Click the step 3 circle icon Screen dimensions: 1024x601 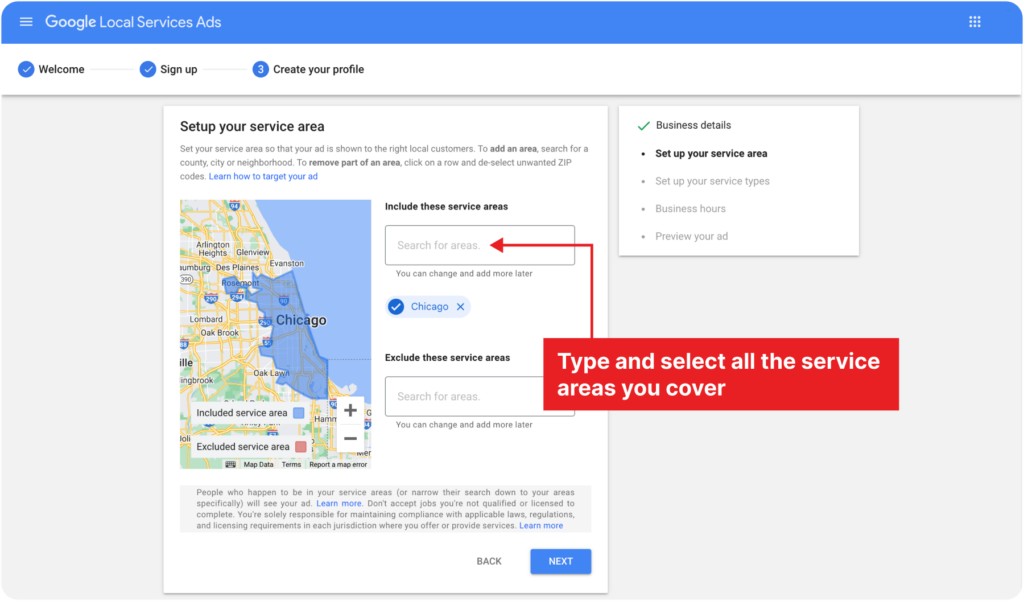click(x=261, y=69)
